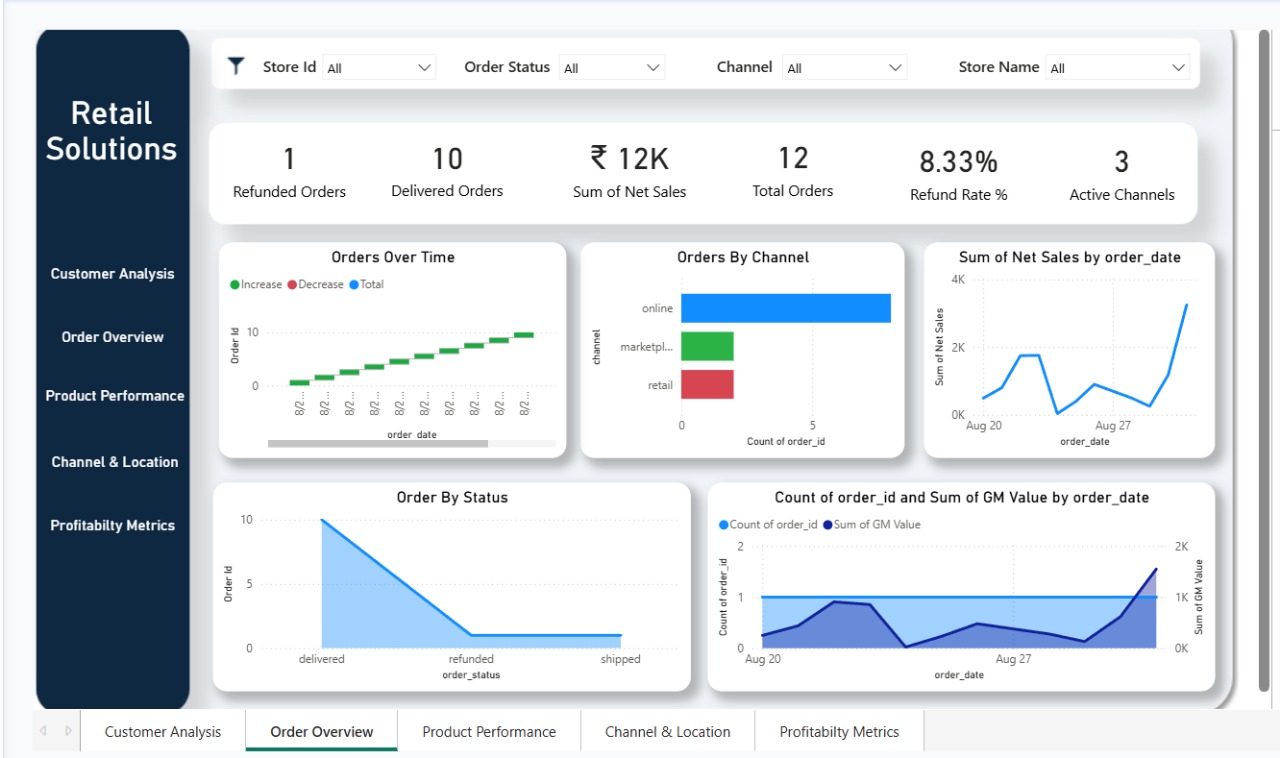Open the Store Id dropdown
The width and height of the screenshot is (1280, 758).
click(x=424, y=67)
